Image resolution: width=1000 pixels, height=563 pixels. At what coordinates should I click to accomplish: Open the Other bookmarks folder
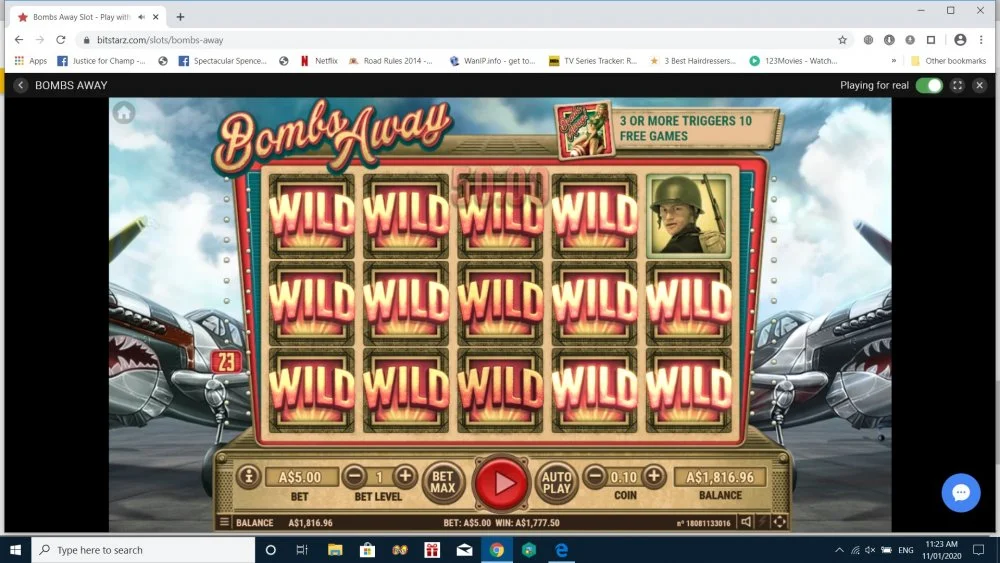[948, 61]
